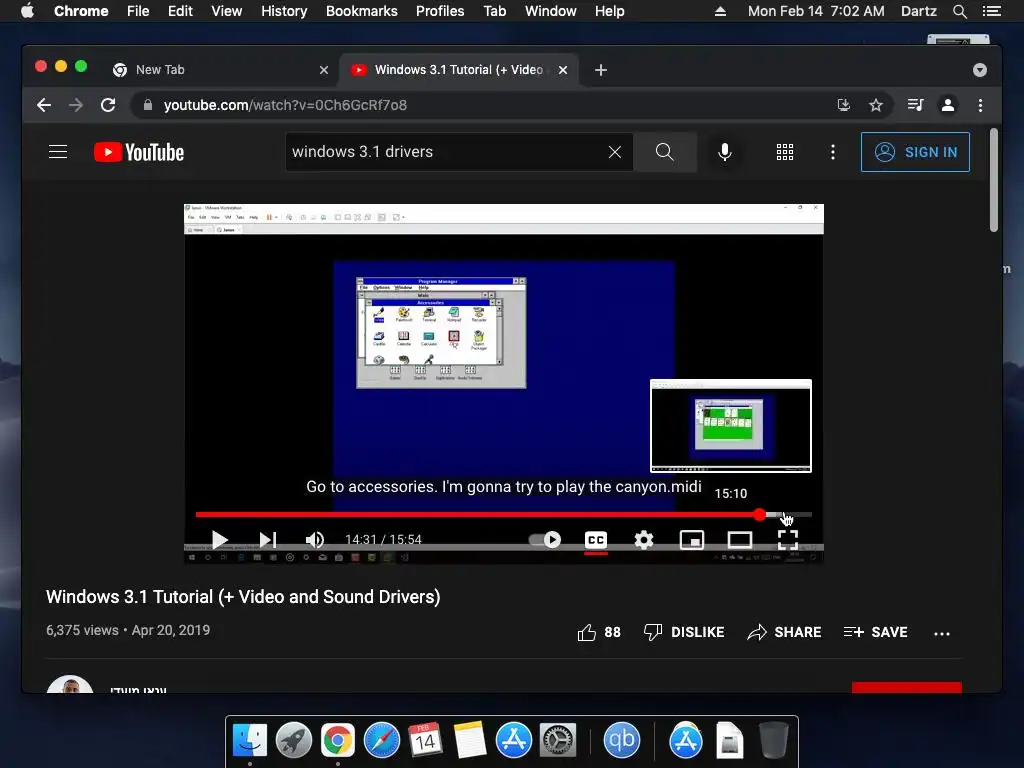This screenshot has width=1024, height=768.
Task: Open the History menu
Action: click(x=284, y=11)
